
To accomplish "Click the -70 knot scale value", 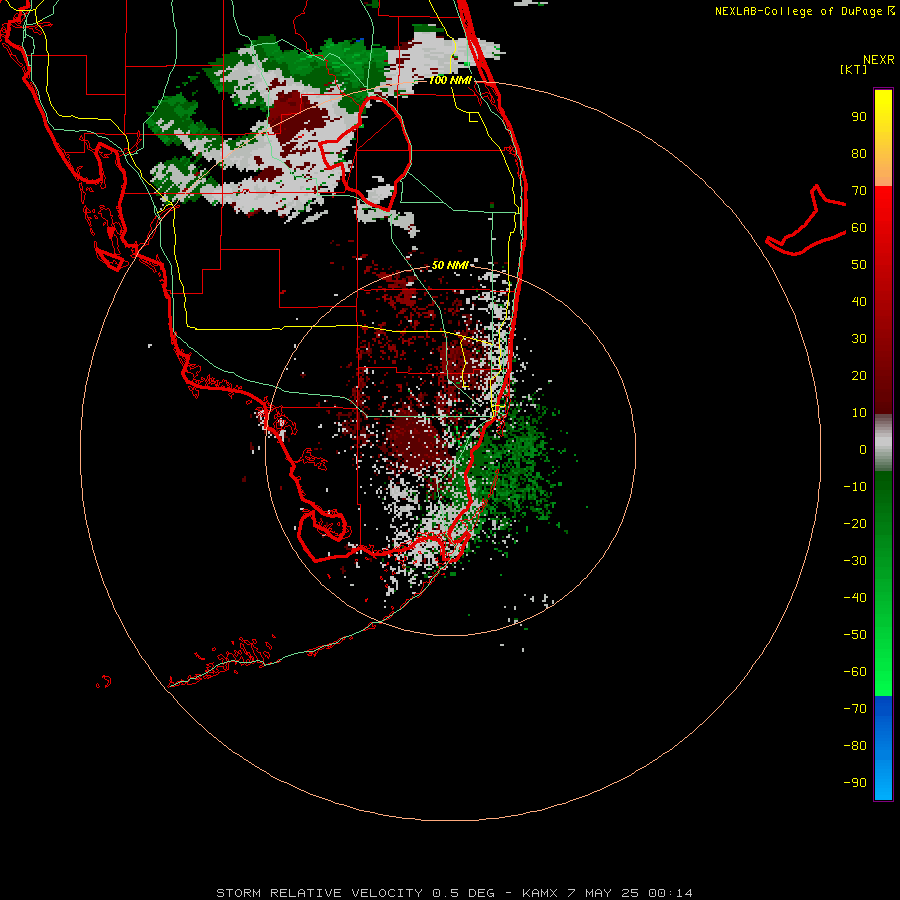I will pos(855,709).
